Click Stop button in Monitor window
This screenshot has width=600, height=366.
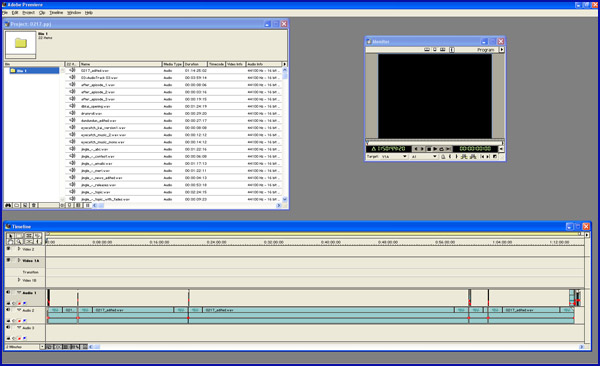click(429, 149)
